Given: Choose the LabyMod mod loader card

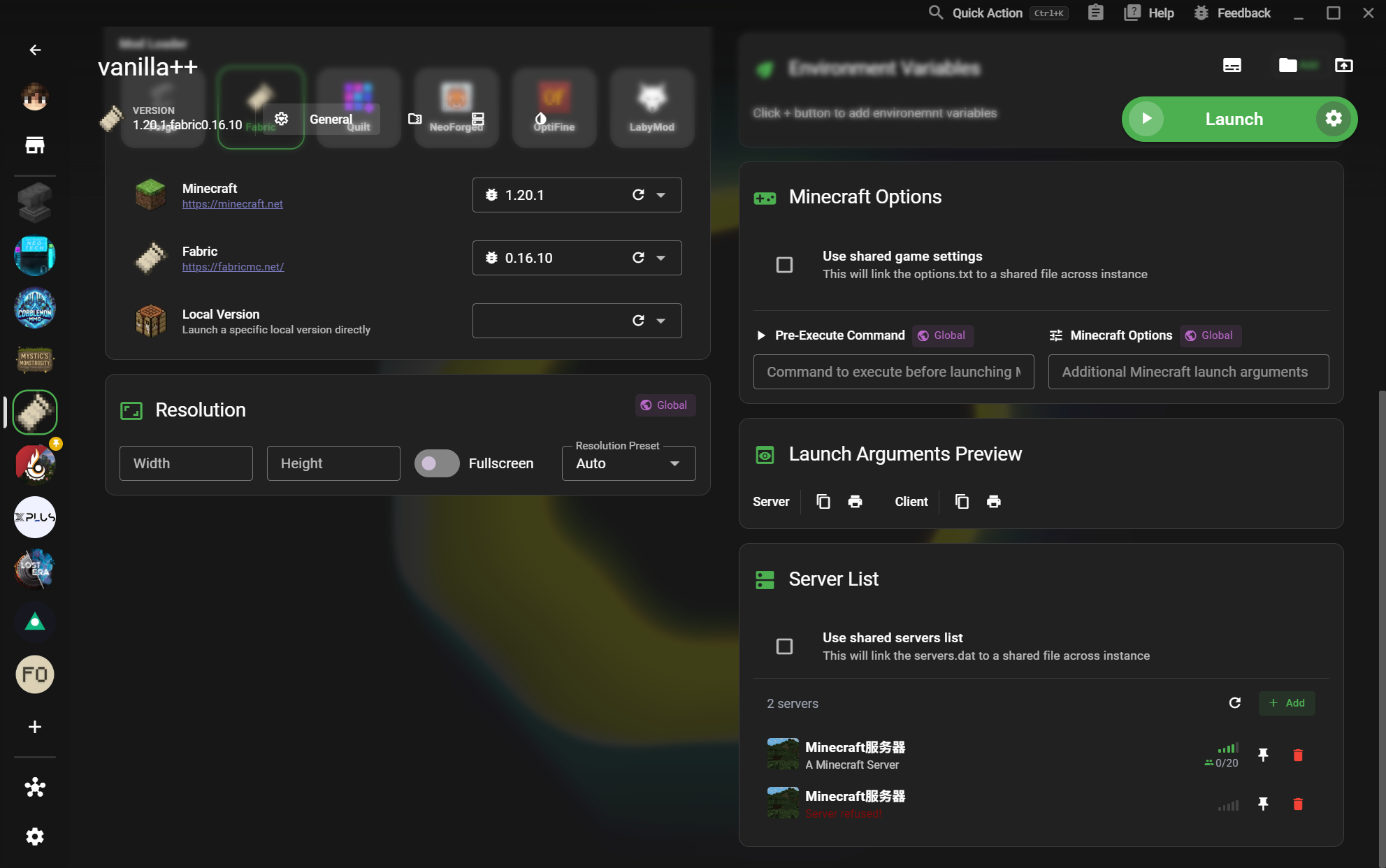Looking at the screenshot, I should pos(651,108).
